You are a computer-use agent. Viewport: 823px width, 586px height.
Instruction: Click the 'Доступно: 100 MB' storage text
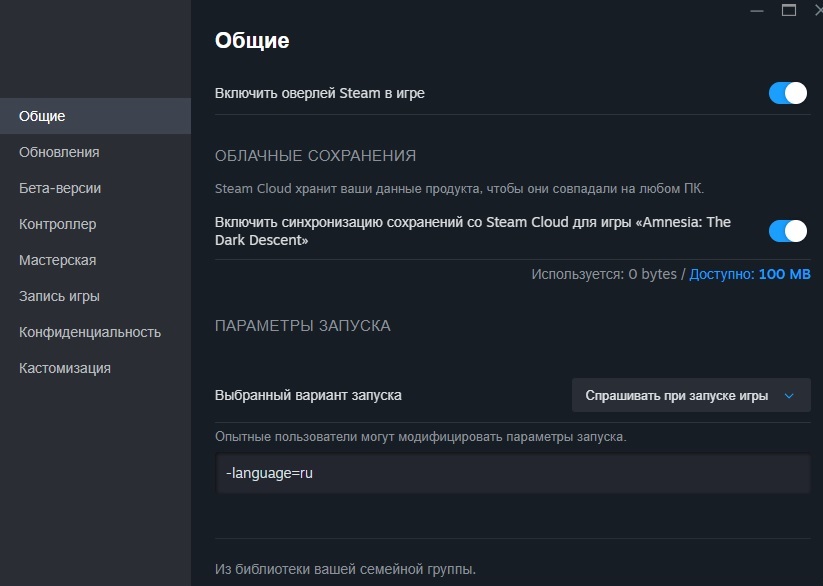coord(749,274)
